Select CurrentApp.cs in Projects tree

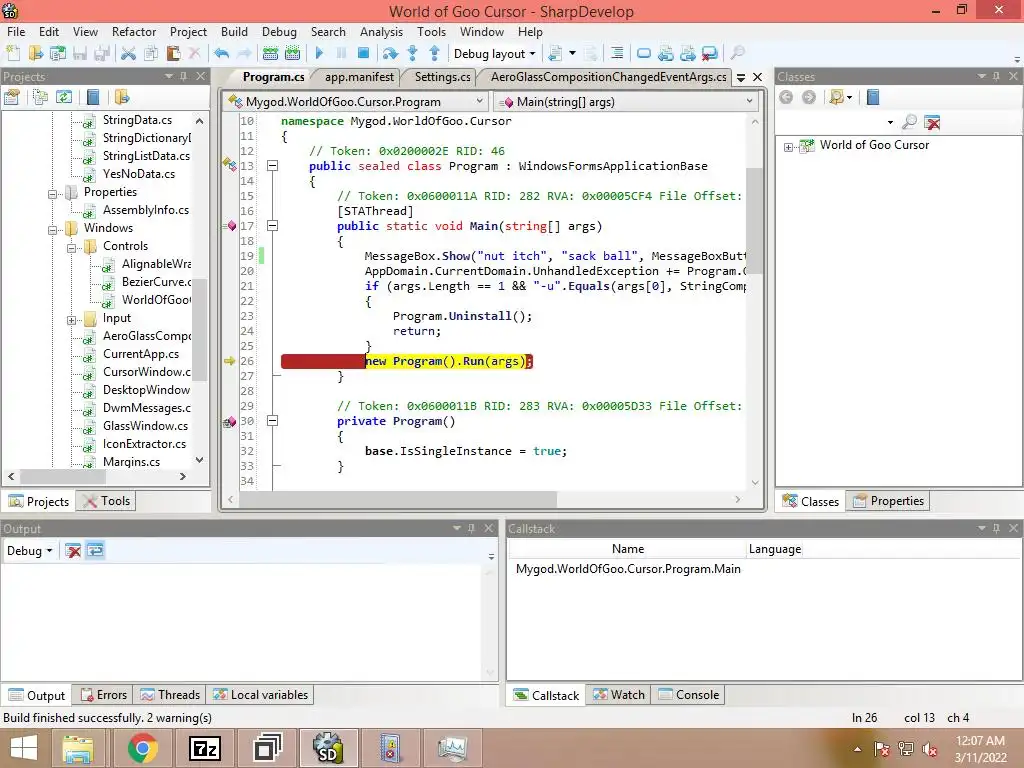pos(140,354)
